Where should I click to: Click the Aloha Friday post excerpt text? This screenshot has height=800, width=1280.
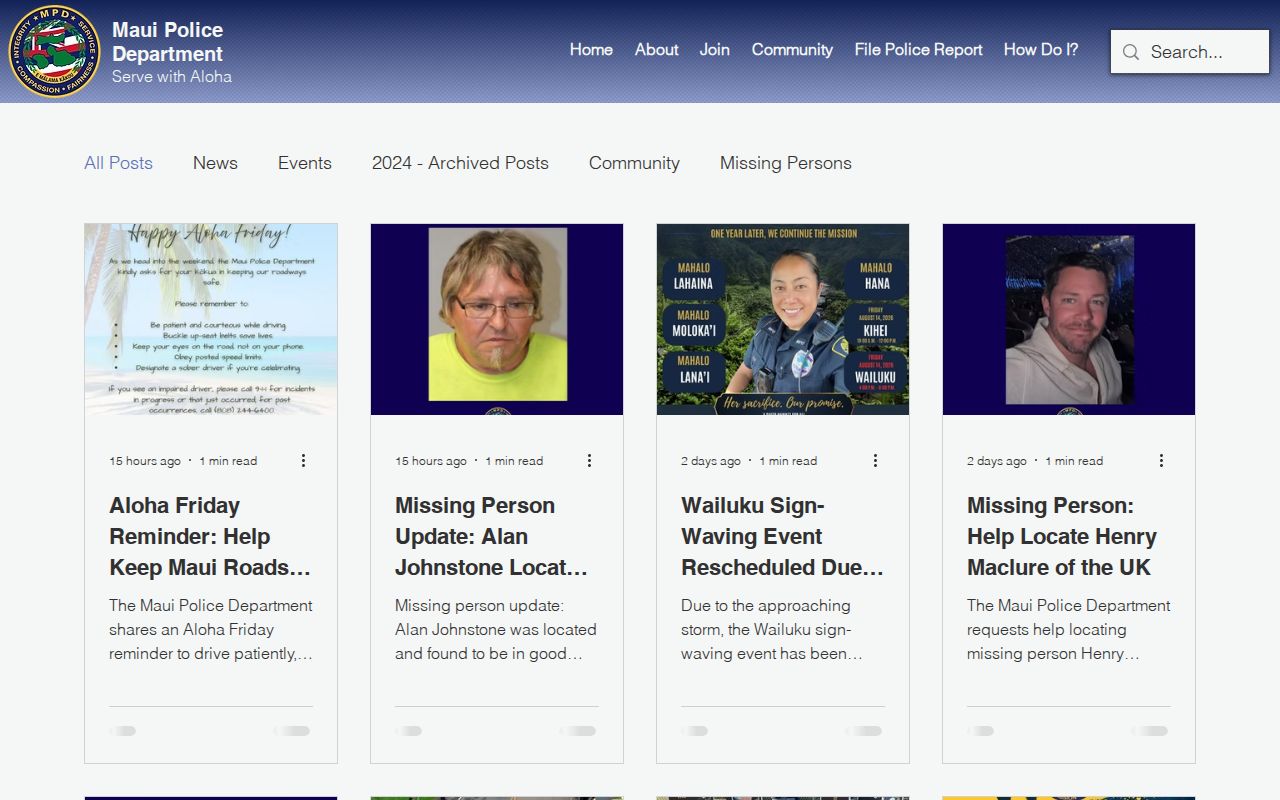coord(211,630)
